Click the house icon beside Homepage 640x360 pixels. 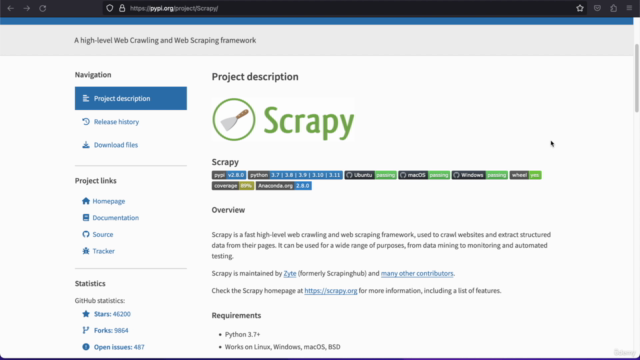click(86, 201)
